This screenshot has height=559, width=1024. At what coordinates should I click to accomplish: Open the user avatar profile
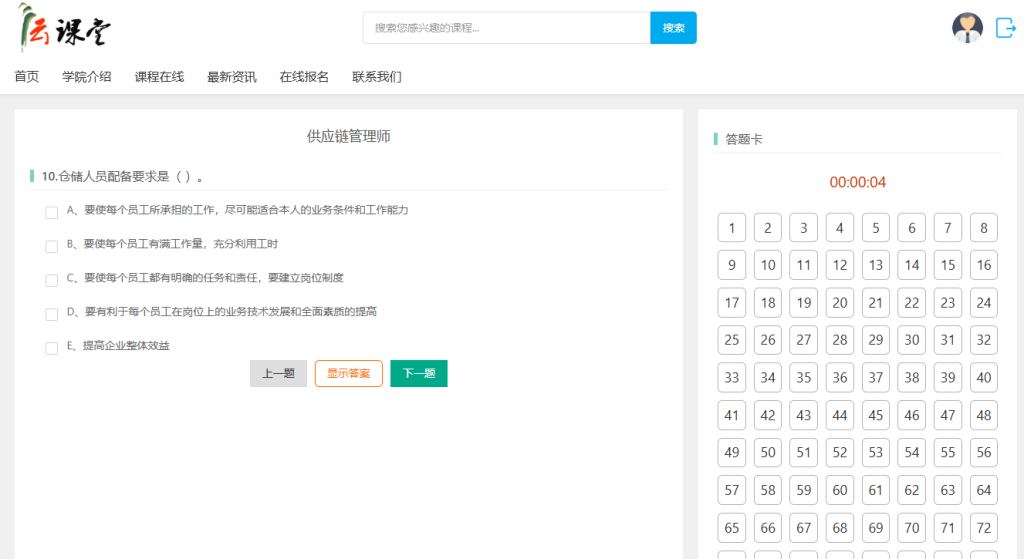[x=967, y=28]
